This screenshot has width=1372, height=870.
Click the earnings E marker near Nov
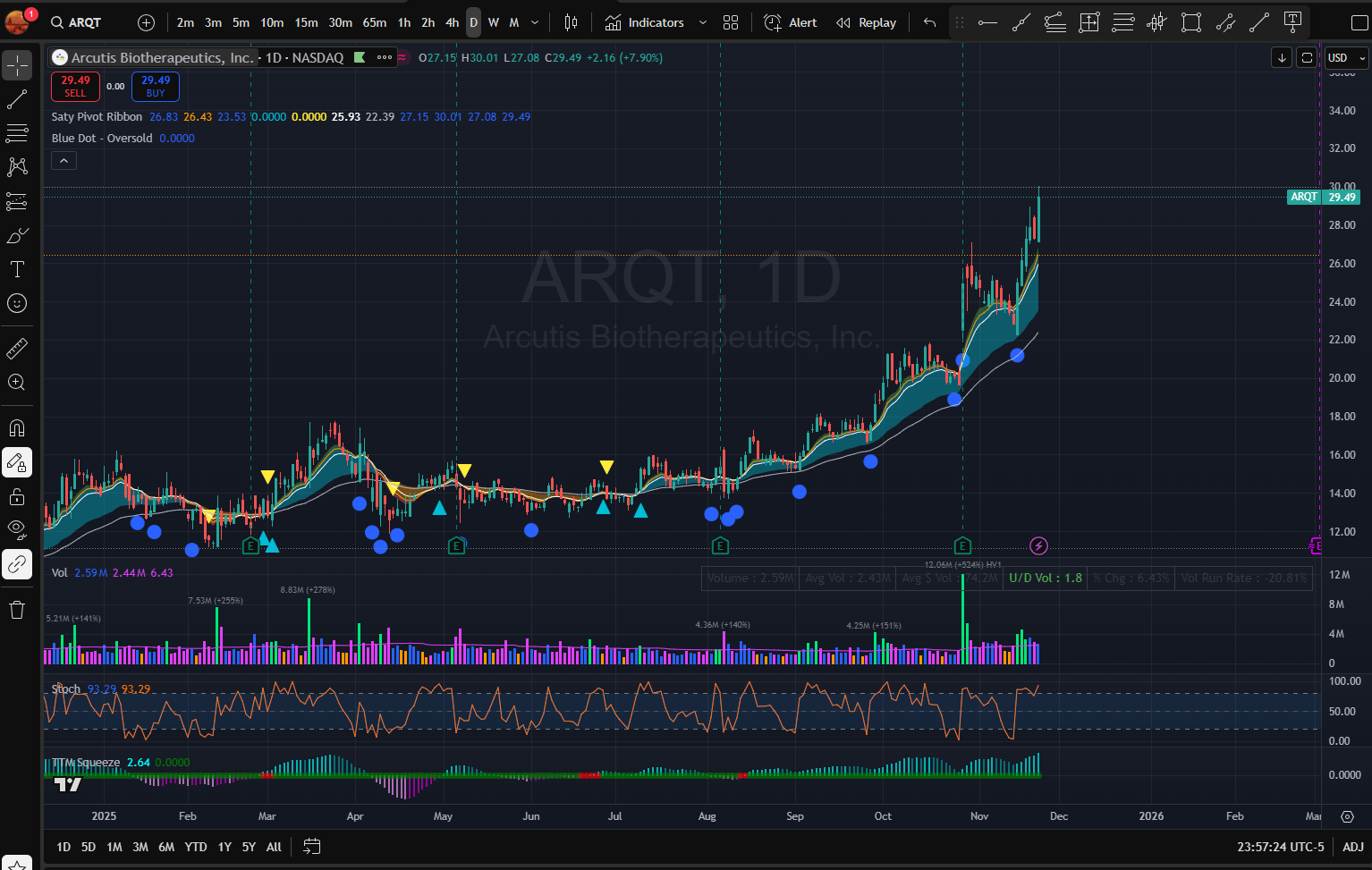point(962,545)
